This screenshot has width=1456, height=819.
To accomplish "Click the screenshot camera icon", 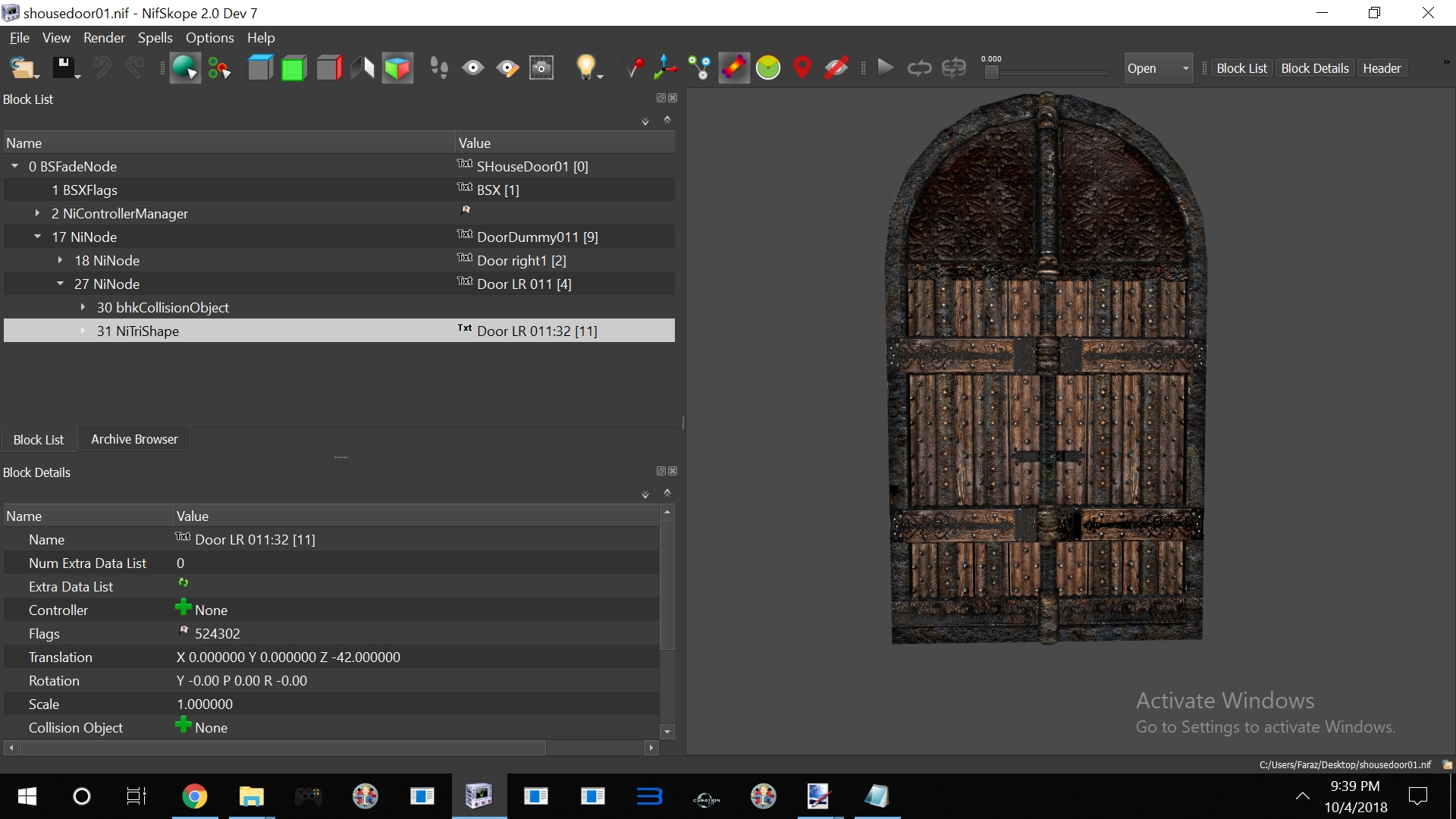I will [x=541, y=68].
